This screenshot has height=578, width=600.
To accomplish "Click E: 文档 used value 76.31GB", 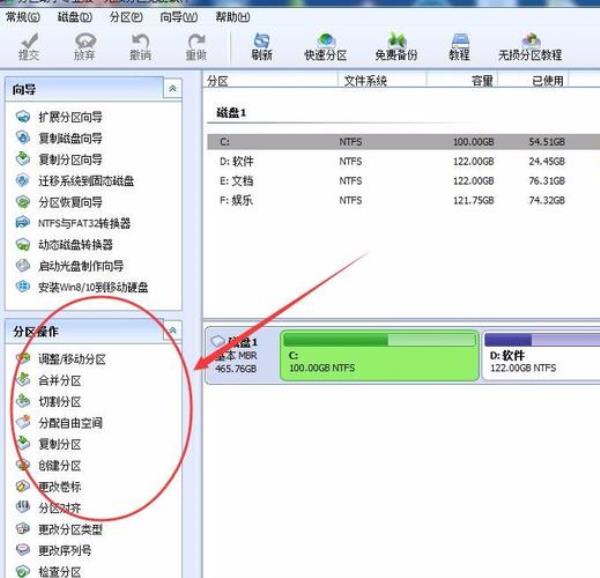I will click(547, 181).
